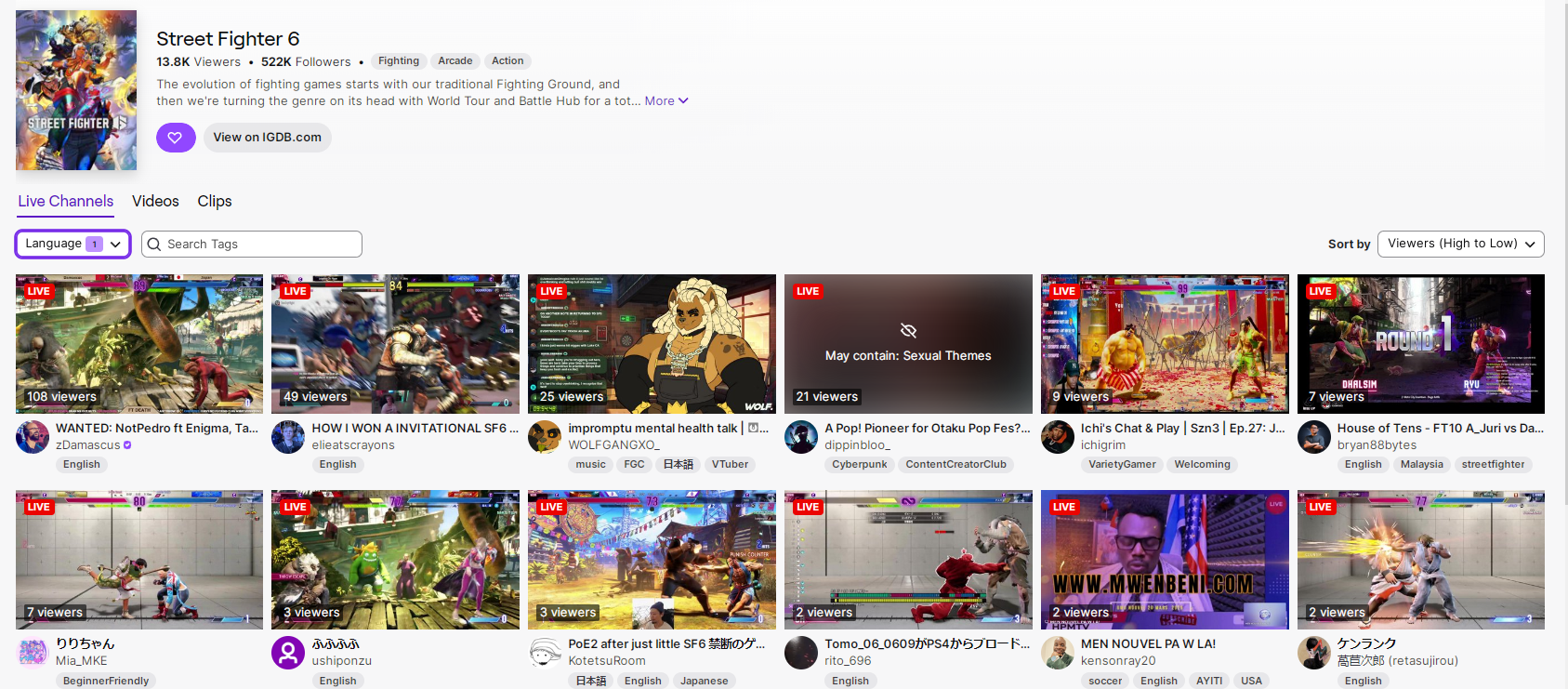This screenshot has height=689, width=1568.
Task: Open ushiponzu channel avatar
Action: click(x=288, y=653)
